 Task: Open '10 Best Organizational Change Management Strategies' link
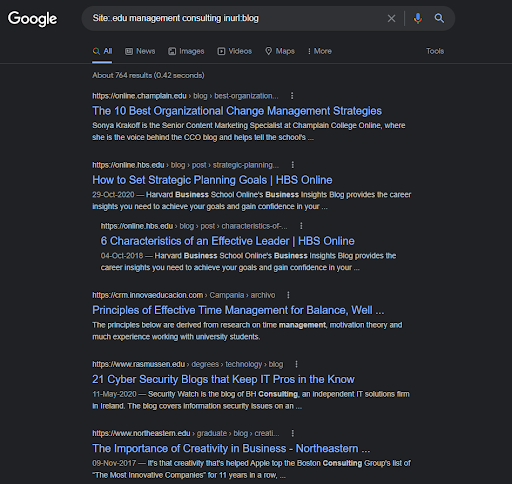click(x=237, y=111)
